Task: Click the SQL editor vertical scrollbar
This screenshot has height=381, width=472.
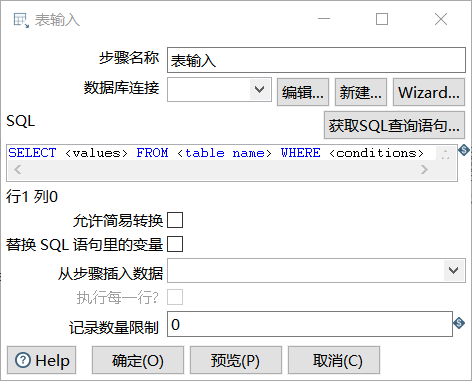Action: 446,153
